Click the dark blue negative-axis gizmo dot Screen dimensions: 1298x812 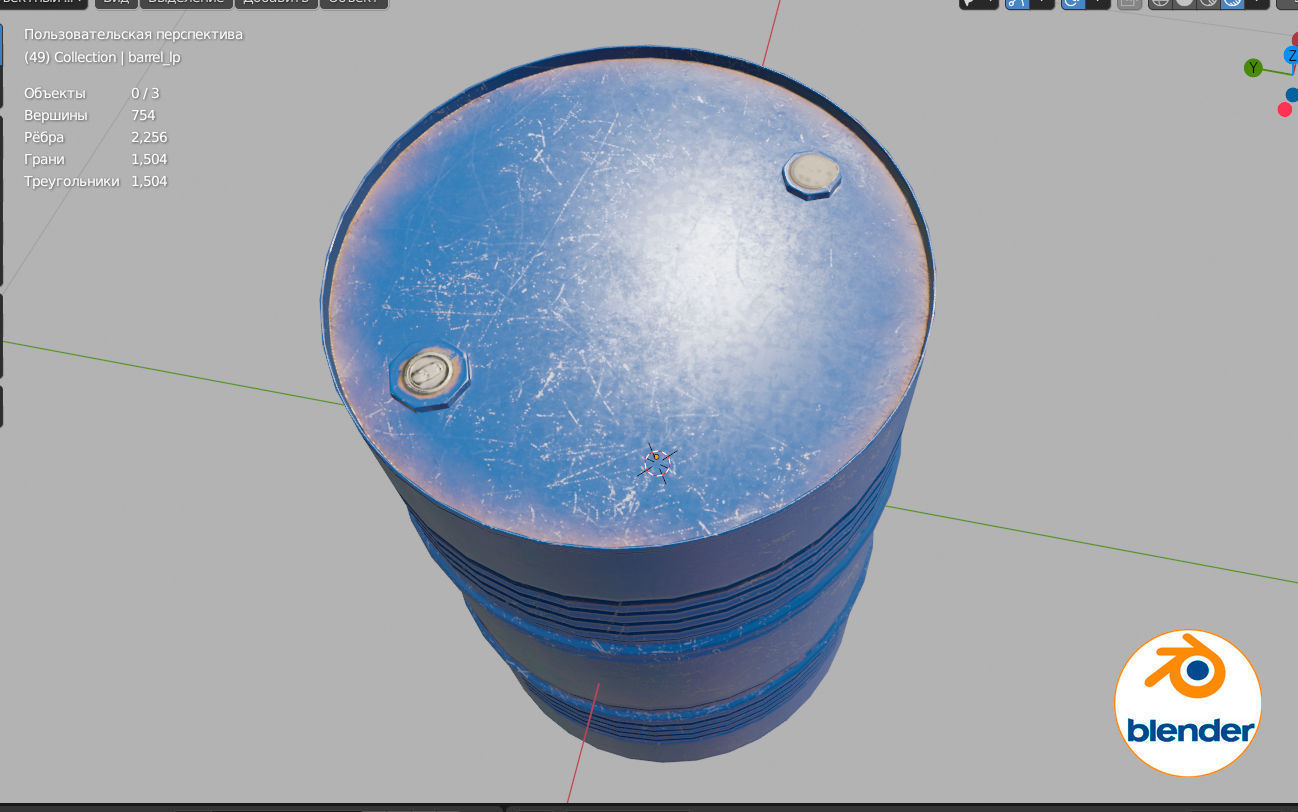[x=1292, y=94]
